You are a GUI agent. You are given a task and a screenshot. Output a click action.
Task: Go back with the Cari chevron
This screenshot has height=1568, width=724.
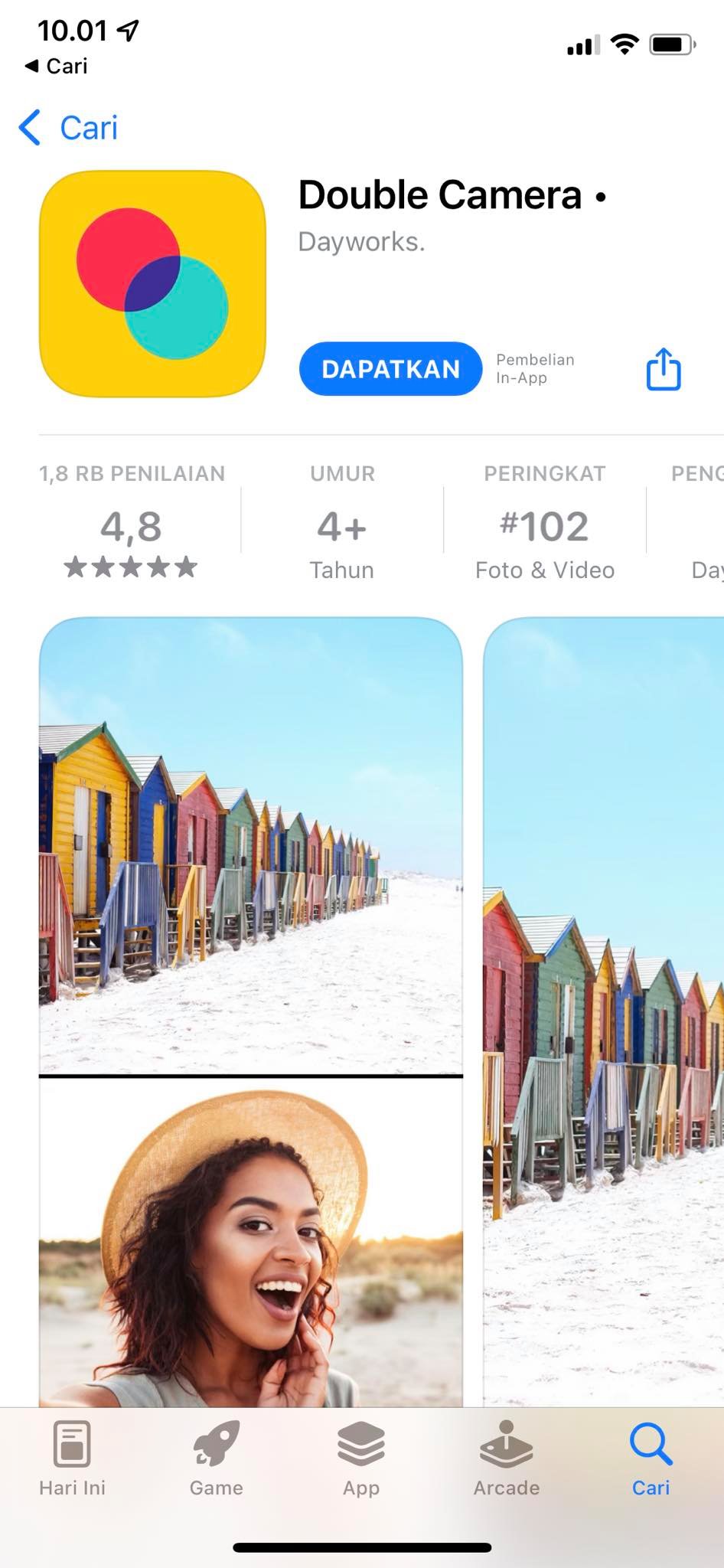click(69, 127)
